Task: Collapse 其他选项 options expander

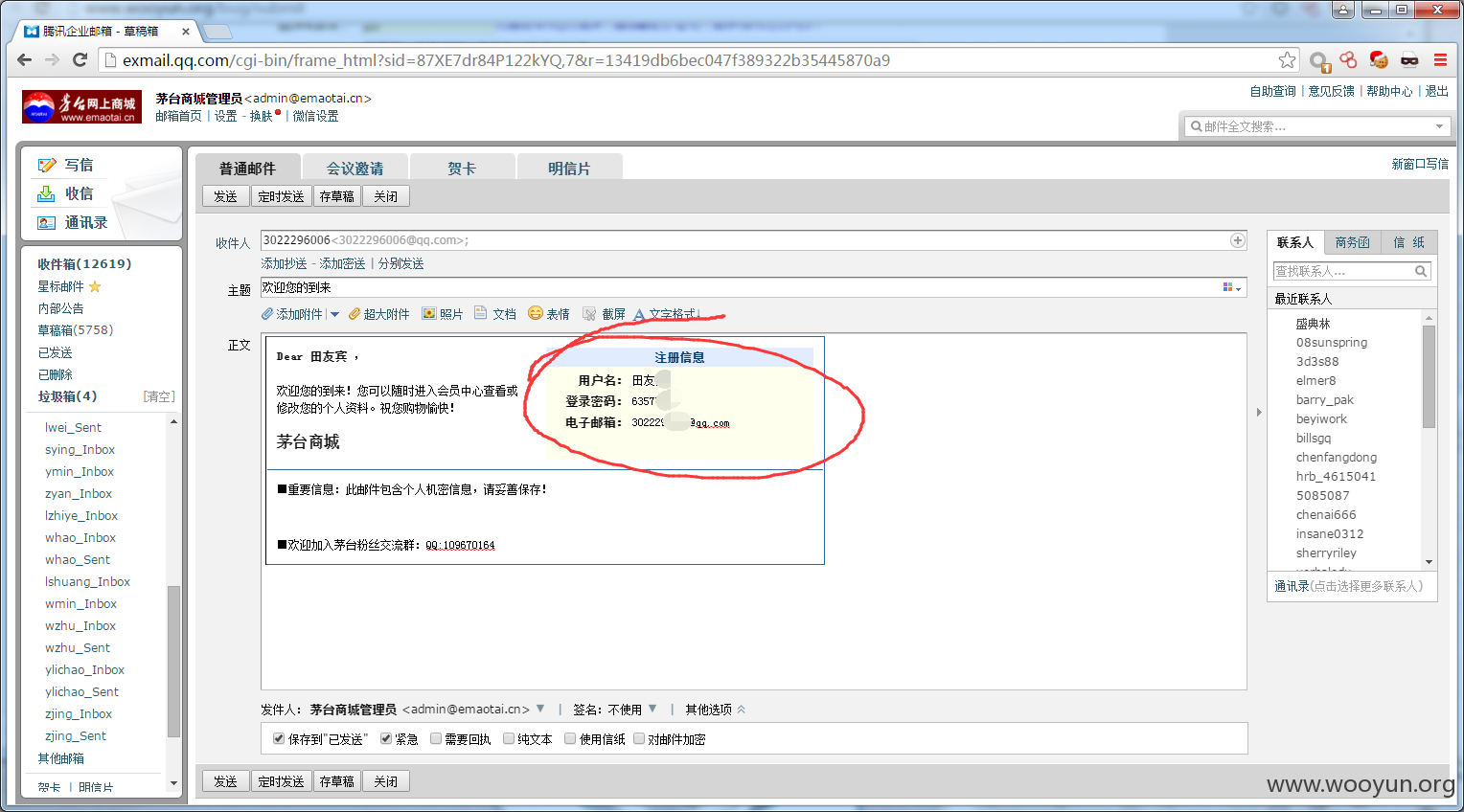Action: (741, 710)
